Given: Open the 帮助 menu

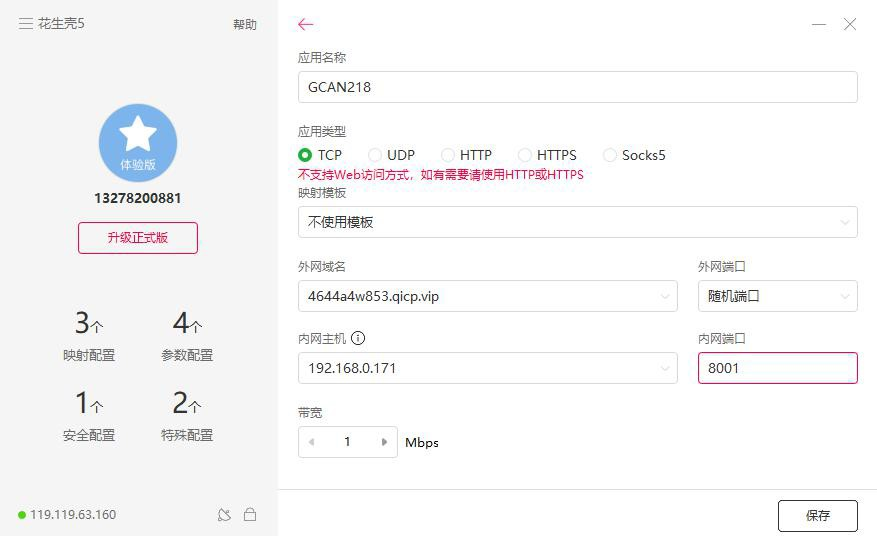Looking at the screenshot, I should [245, 25].
